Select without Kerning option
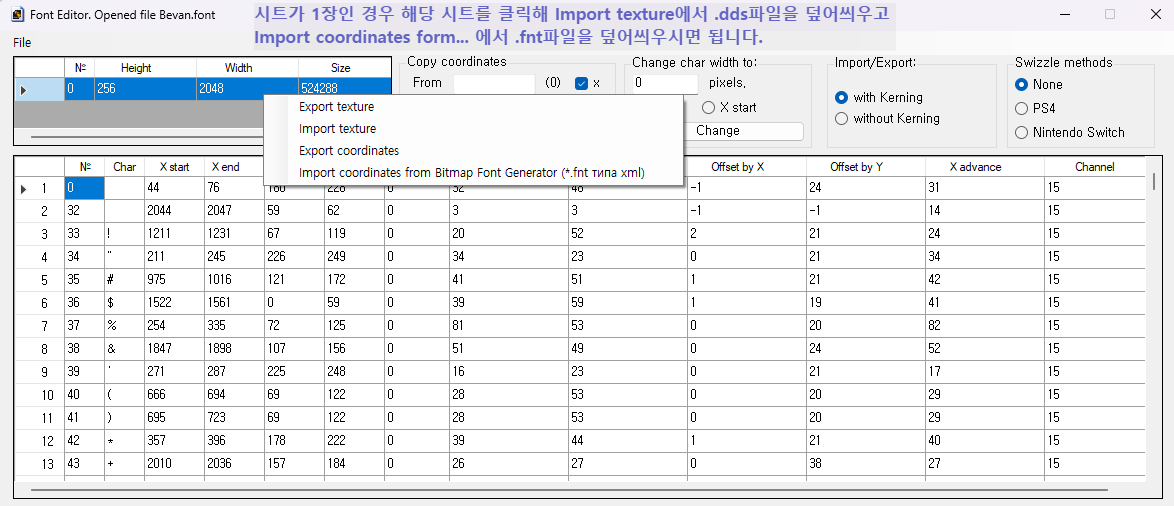 842,118
